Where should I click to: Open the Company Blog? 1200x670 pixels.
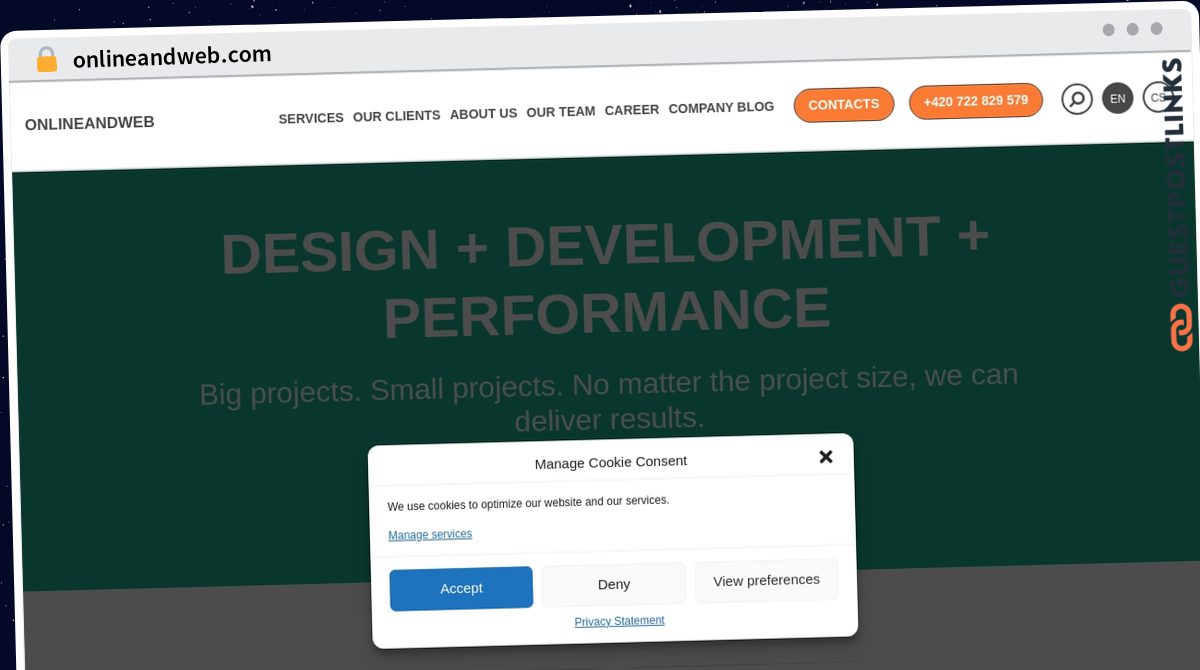click(721, 107)
